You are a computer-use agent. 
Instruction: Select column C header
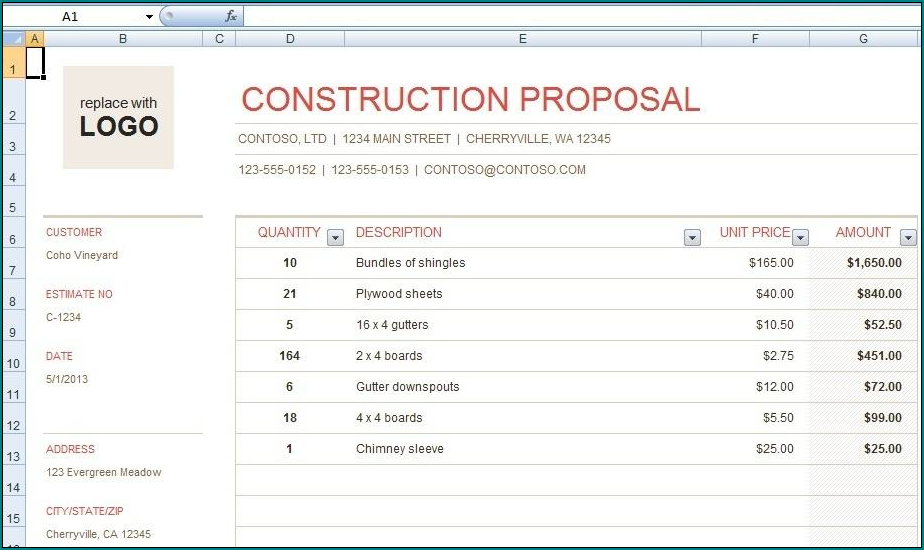[x=219, y=39]
